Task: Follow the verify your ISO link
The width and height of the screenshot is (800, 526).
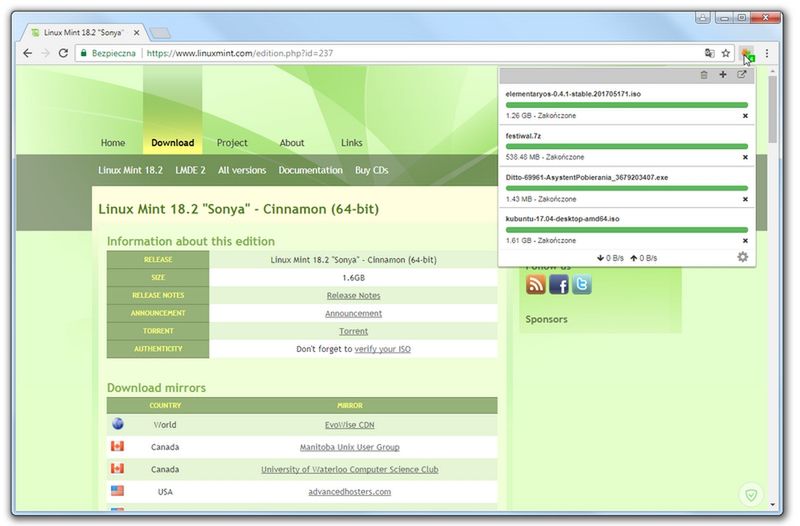Action: pos(383,349)
